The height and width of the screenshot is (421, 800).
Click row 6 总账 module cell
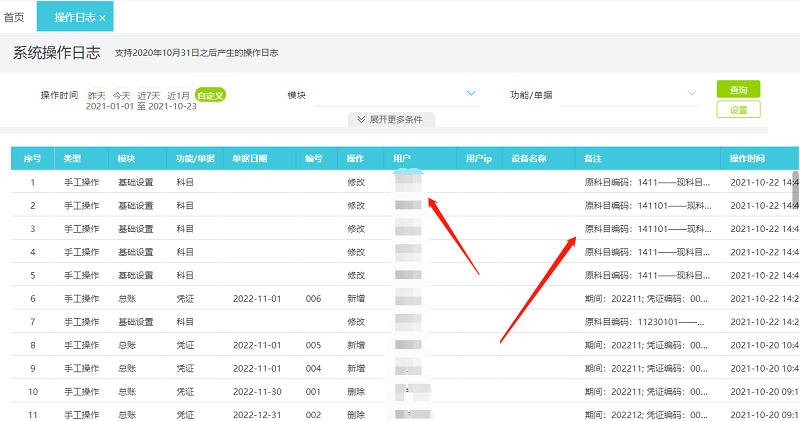pyautogui.click(x=127, y=299)
